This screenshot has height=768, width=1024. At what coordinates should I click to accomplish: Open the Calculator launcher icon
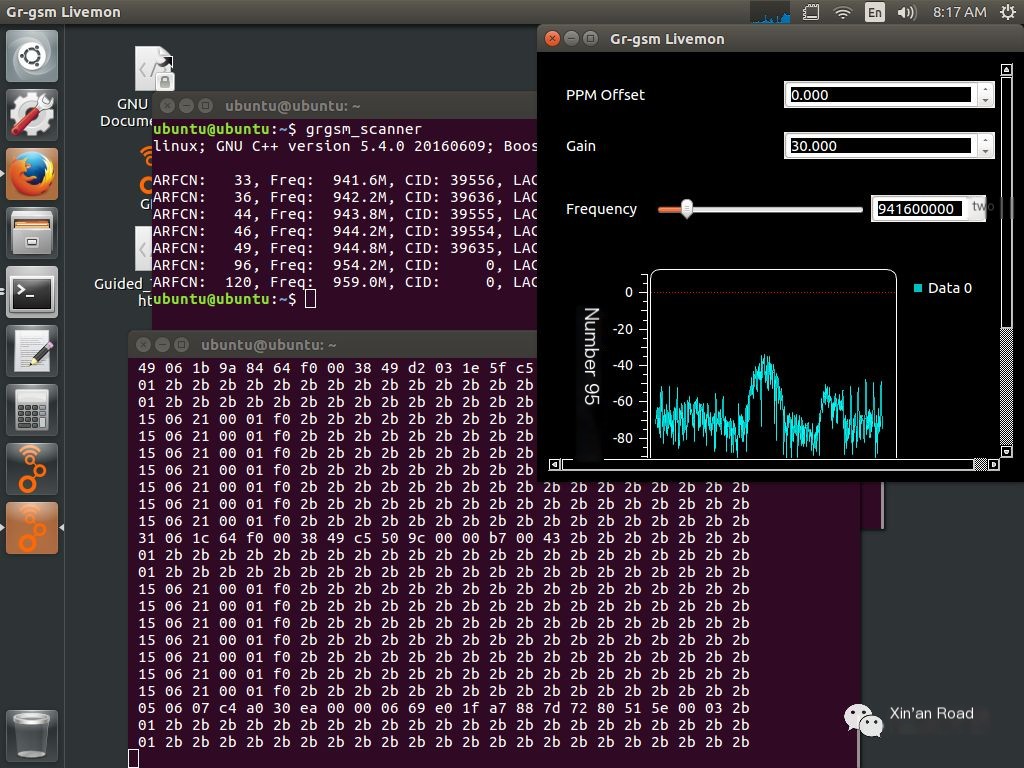click(x=32, y=409)
